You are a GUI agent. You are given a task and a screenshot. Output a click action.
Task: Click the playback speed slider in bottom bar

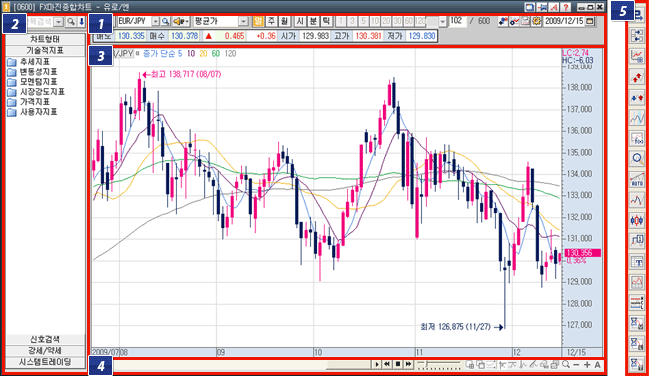click(x=439, y=365)
